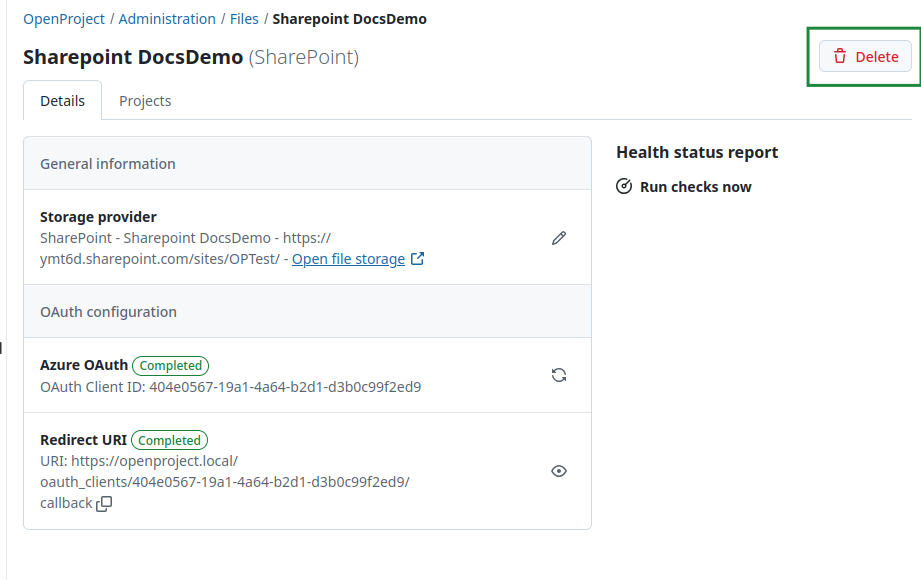Click the Delete button
The width and height of the screenshot is (921, 580).
pyautogui.click(x=864, y=56)
